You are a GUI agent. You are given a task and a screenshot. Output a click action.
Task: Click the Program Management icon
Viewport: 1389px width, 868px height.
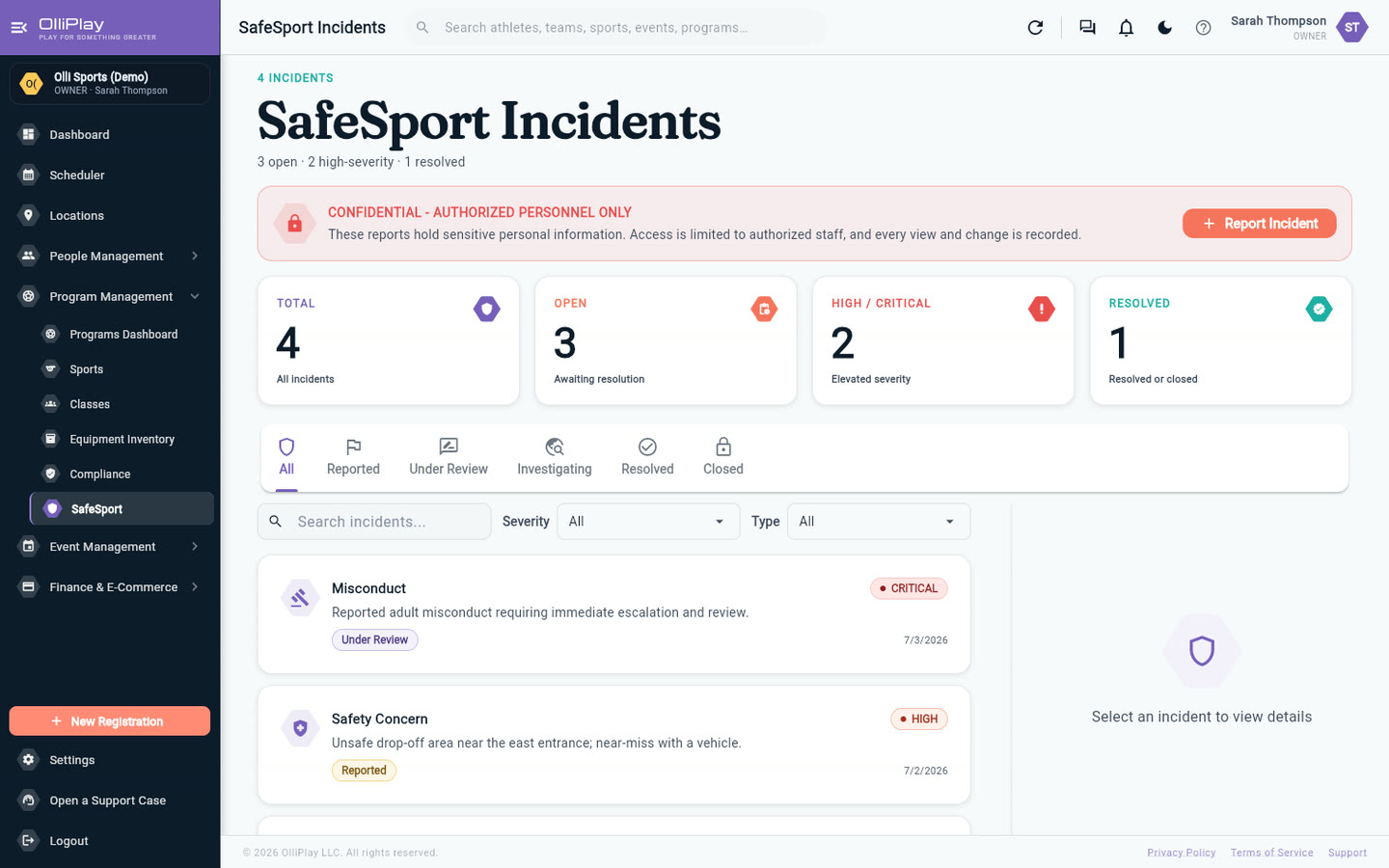click(x=28, y=296)
